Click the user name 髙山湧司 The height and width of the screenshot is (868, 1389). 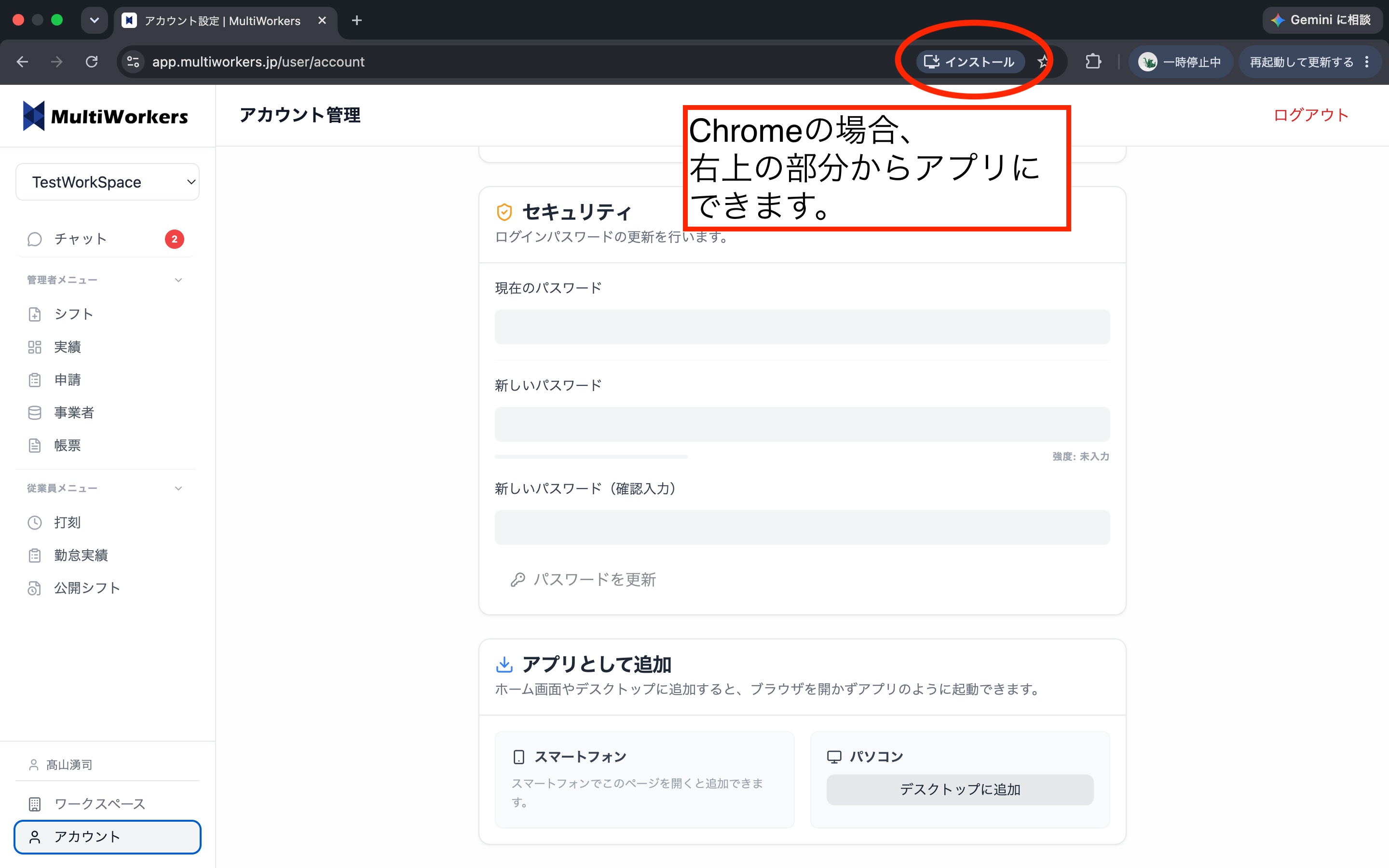pyautogui.click(x=69, y=765)
